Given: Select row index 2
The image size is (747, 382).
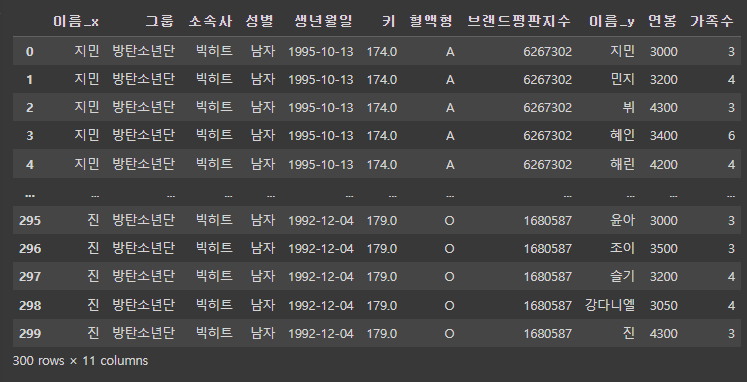Looking at the screenshot, I should pyautogui.click(x=30, y=108).
